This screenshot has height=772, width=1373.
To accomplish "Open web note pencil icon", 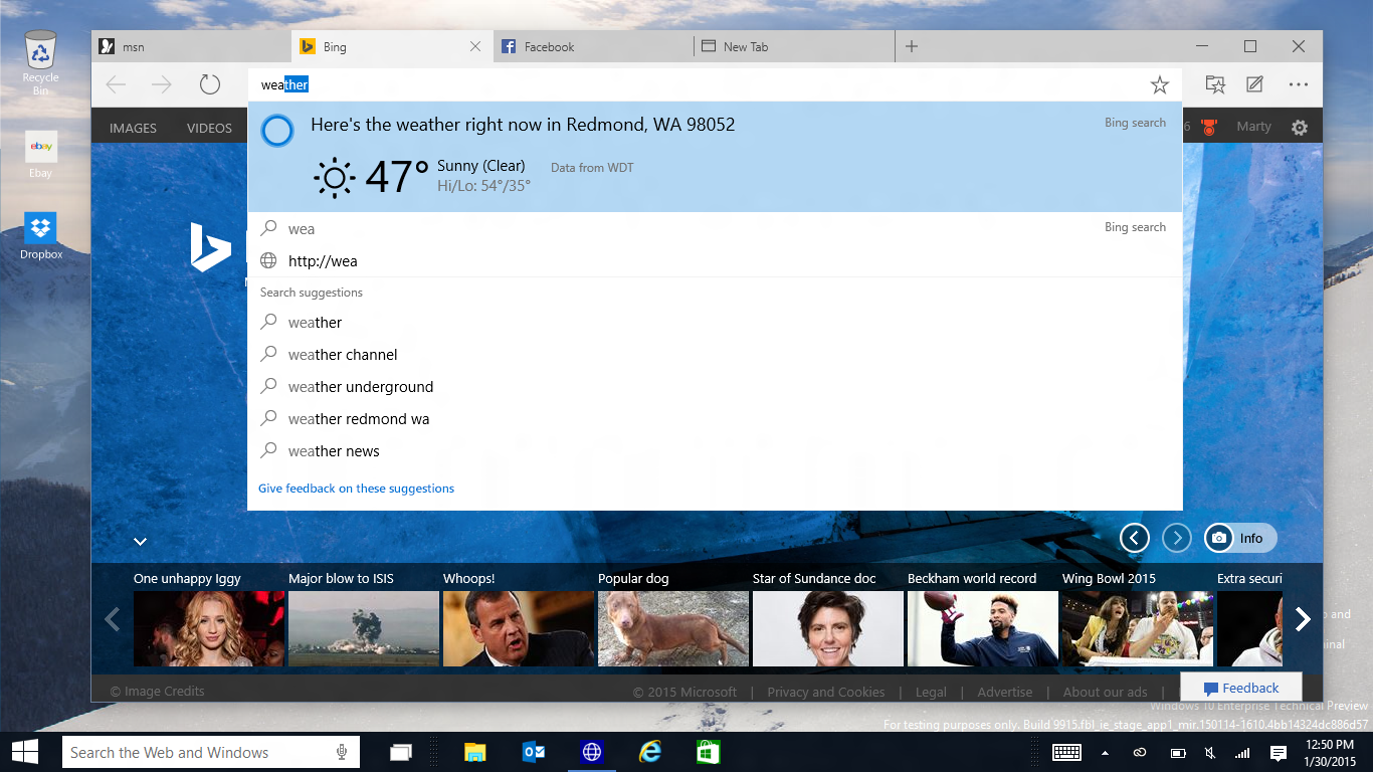I will pyautogui.click(x=1255, y=85).
